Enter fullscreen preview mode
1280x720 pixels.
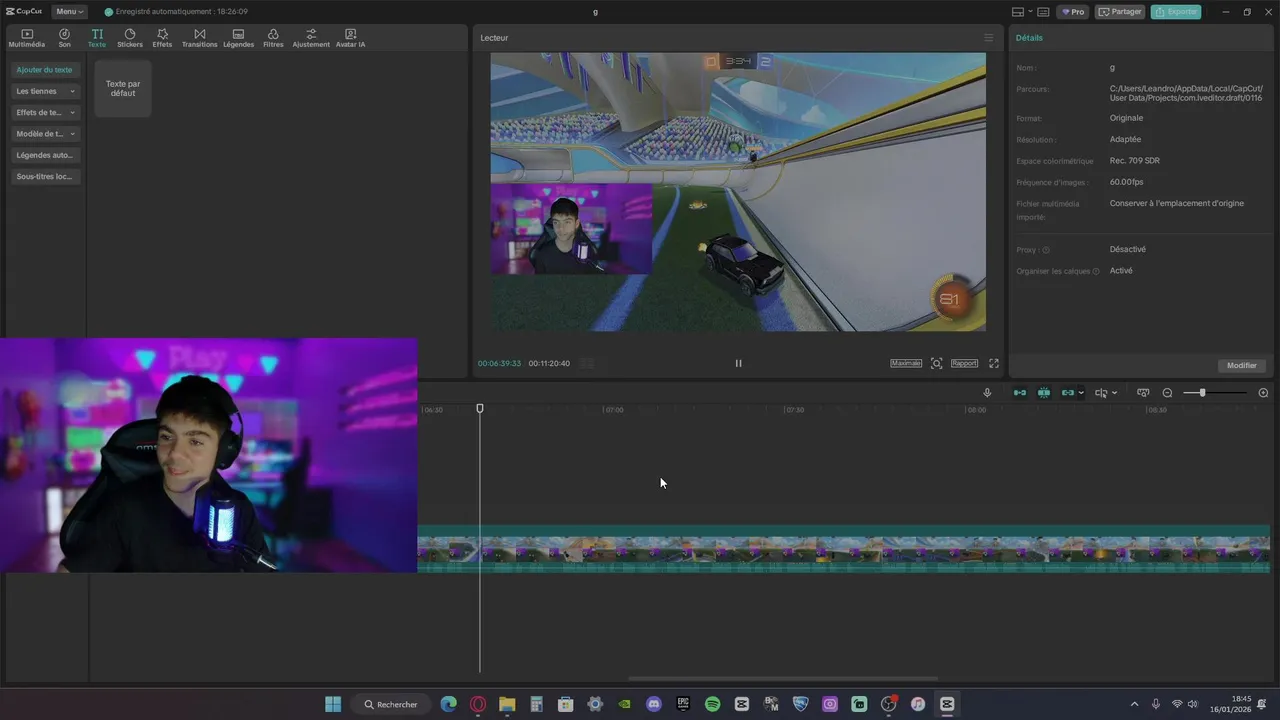[x=994, y=363]
